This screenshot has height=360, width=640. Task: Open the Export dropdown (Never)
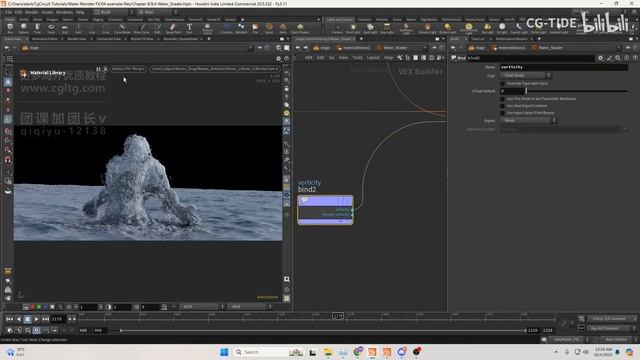pos(528,120)
